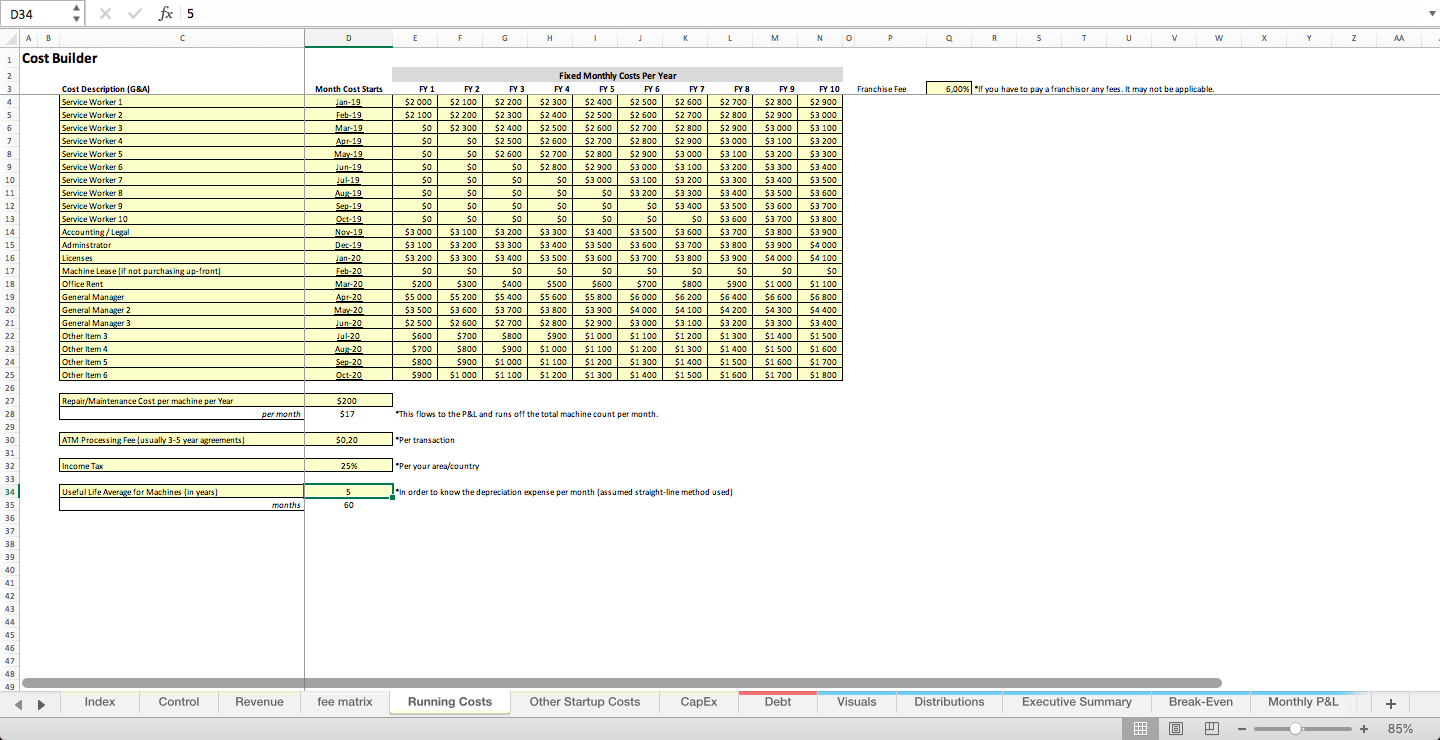
Task: Click the right sheet navigation arrow
Action: (x=40, y=703)
